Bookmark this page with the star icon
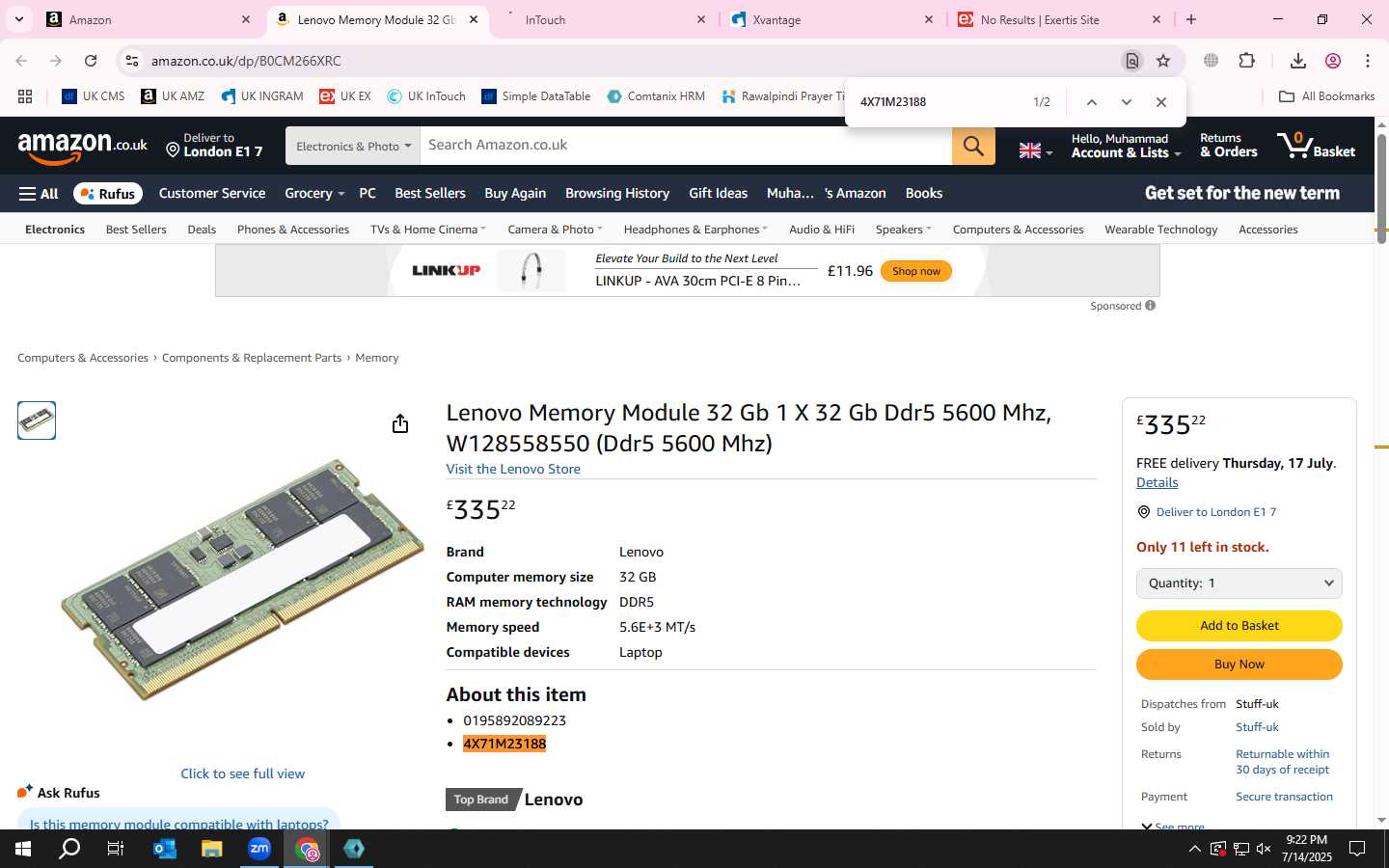Image resolution: width=1389 pixels, height=868 pixels. tap(1163, 61)
